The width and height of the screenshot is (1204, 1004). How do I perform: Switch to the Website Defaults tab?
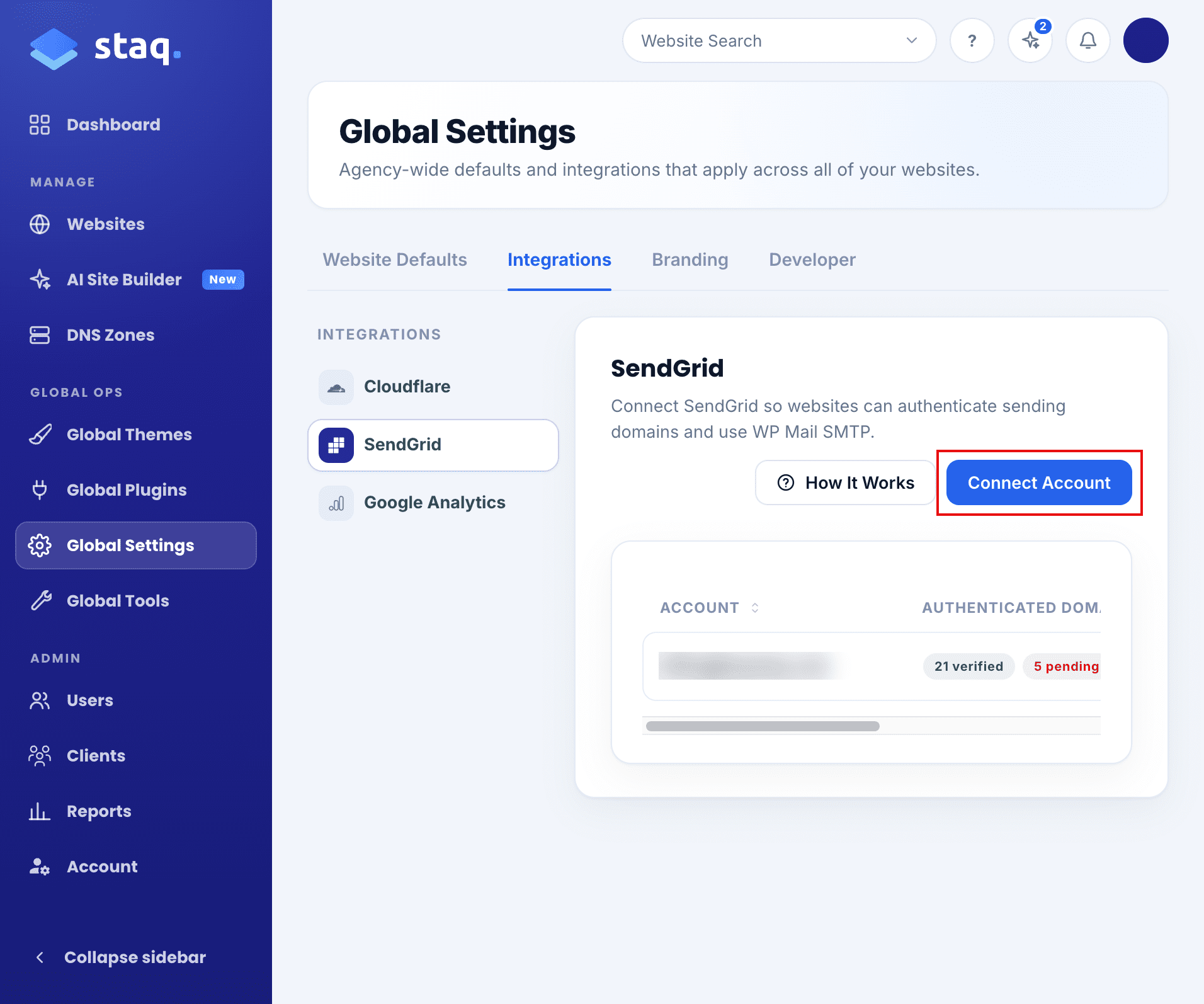click(395, 260)
